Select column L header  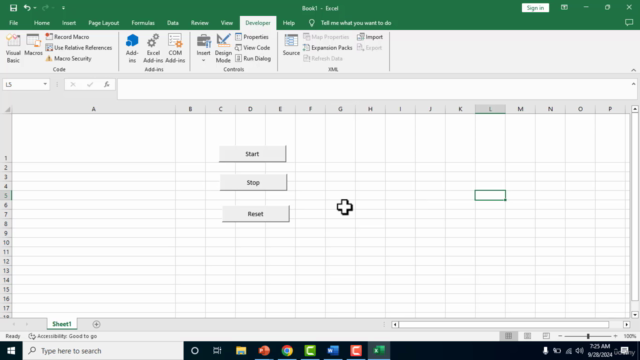click(x=490, y=109)
